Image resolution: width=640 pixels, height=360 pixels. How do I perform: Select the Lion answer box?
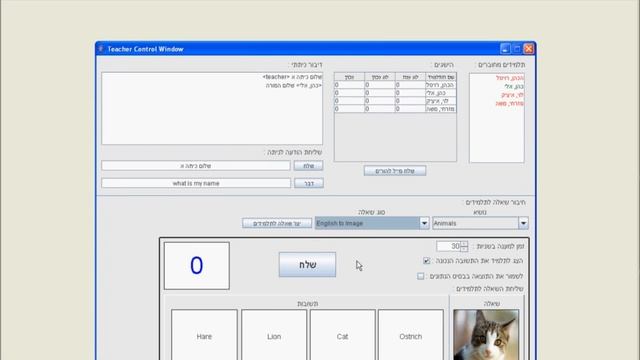274,336
